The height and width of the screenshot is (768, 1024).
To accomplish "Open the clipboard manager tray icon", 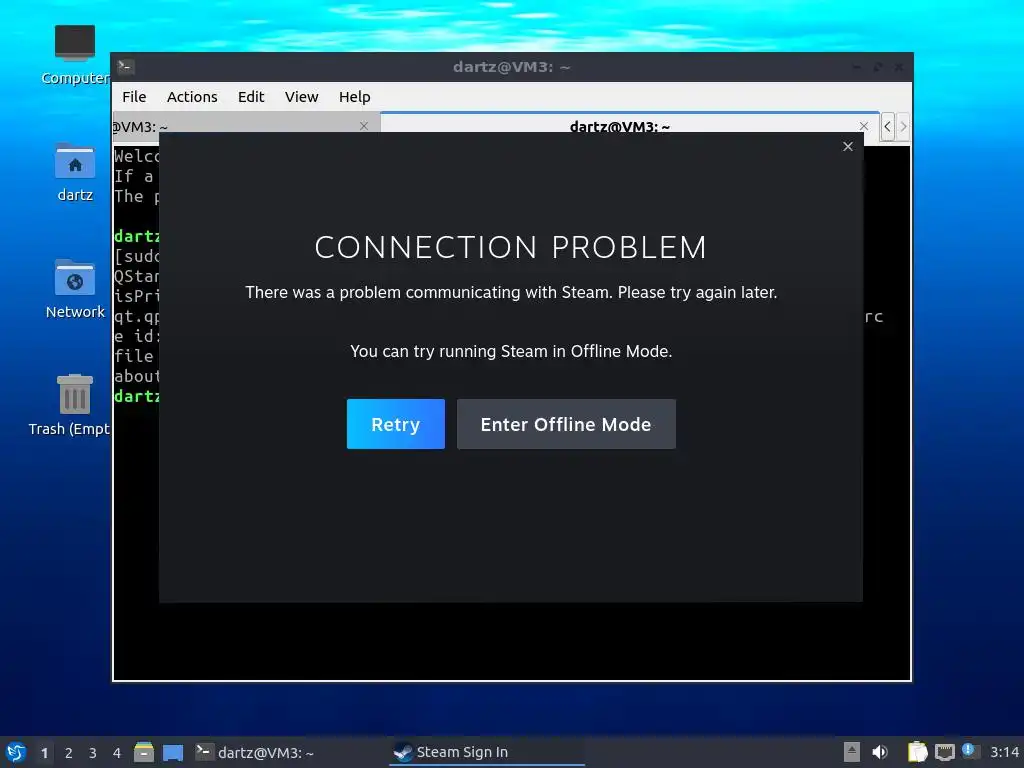I will coord(917,752).
